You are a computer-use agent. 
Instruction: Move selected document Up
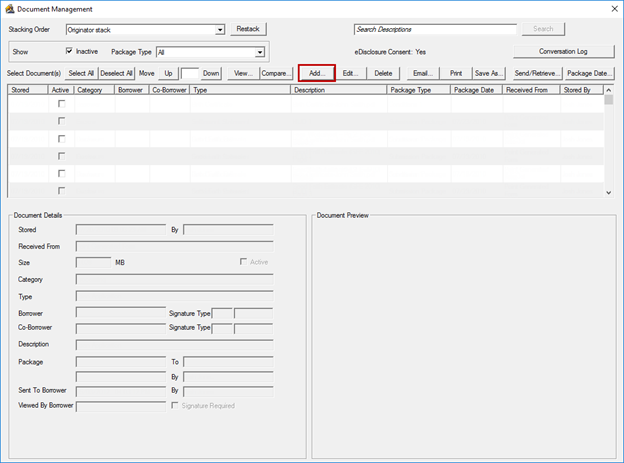[169, 73]
